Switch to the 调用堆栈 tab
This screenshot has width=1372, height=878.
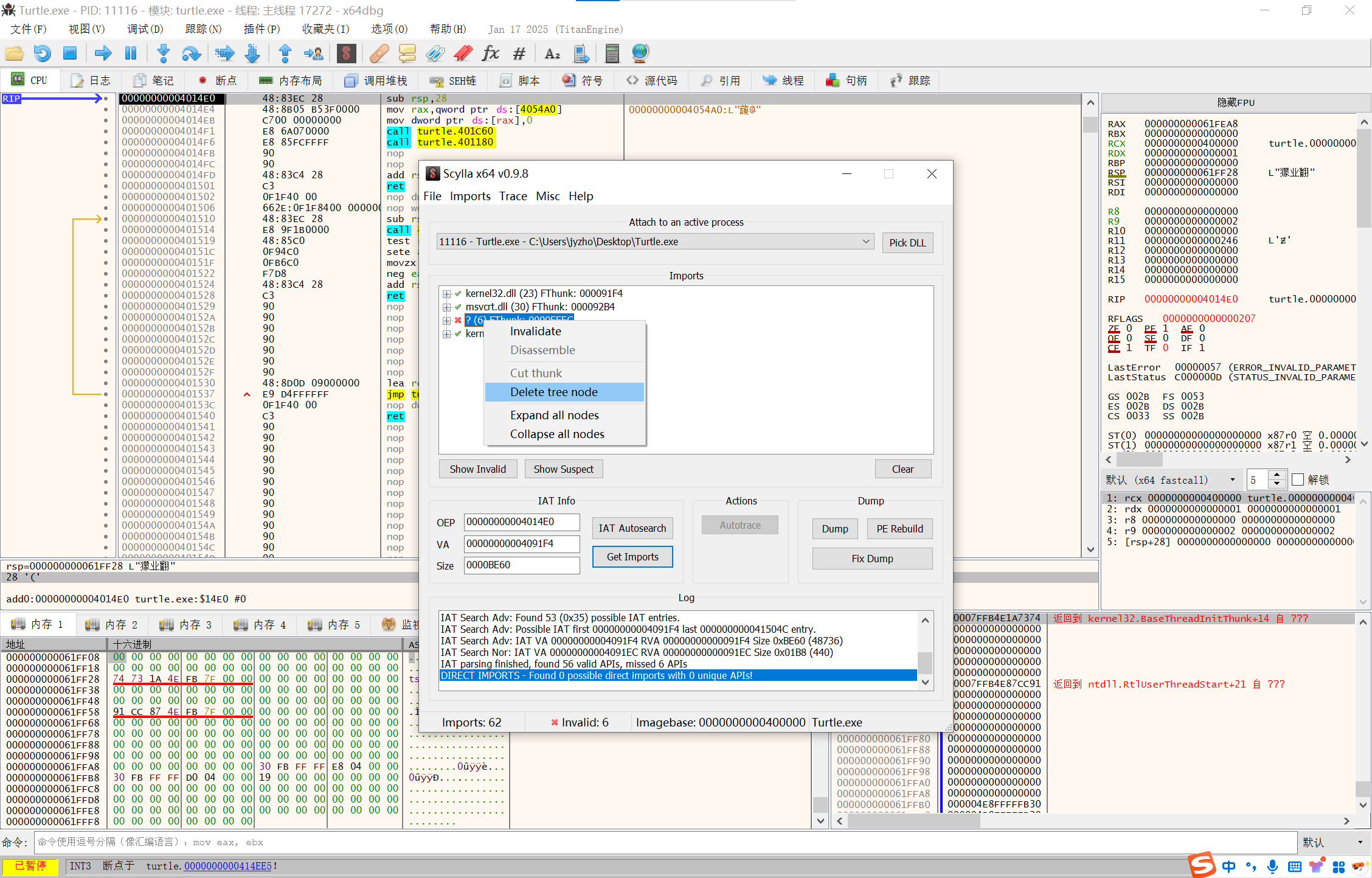tap(376, 80)
